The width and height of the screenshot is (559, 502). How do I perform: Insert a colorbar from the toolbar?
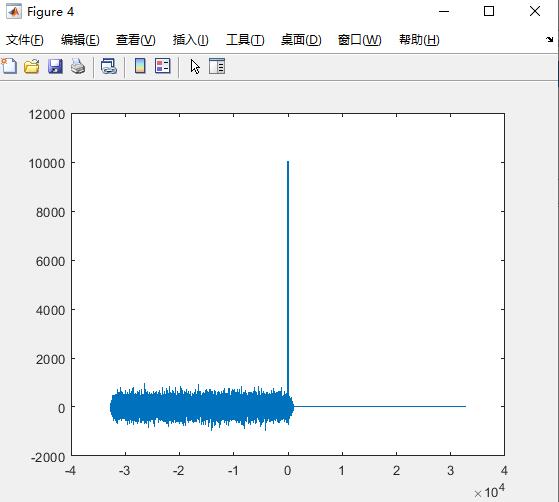click(x=140, y=66)
